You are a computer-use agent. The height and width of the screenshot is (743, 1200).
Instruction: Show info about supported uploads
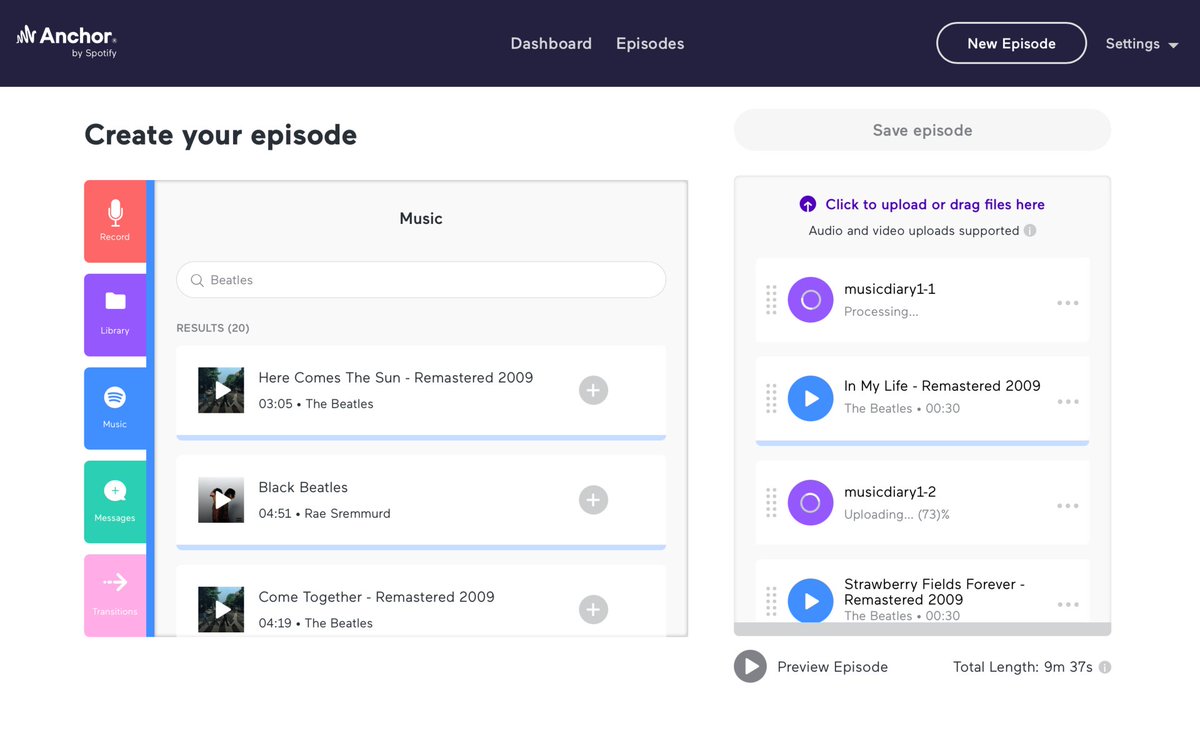(x=1030, y=230)
